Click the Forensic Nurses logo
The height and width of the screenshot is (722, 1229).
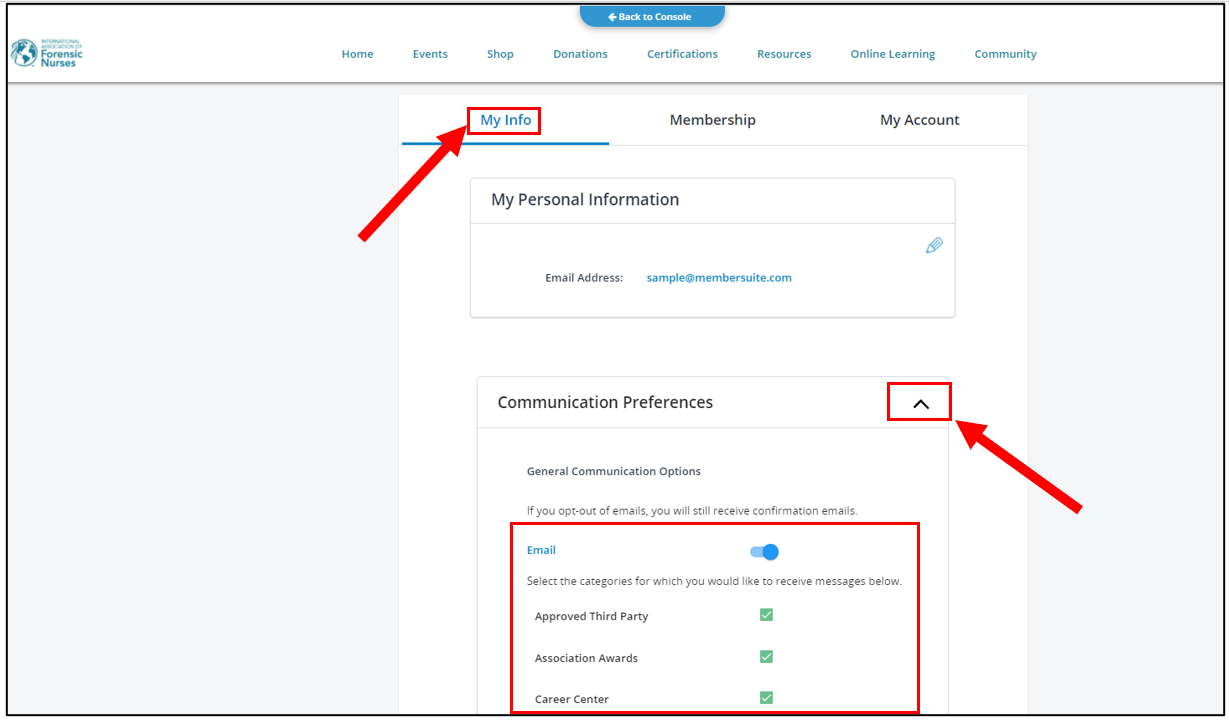coord(47,54)
